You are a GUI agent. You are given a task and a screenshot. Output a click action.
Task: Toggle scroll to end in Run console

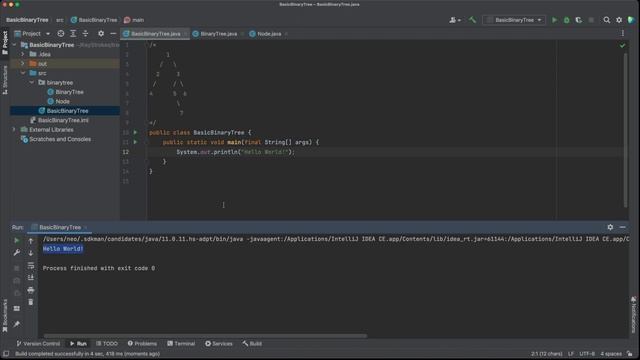[x=31, y=278]
